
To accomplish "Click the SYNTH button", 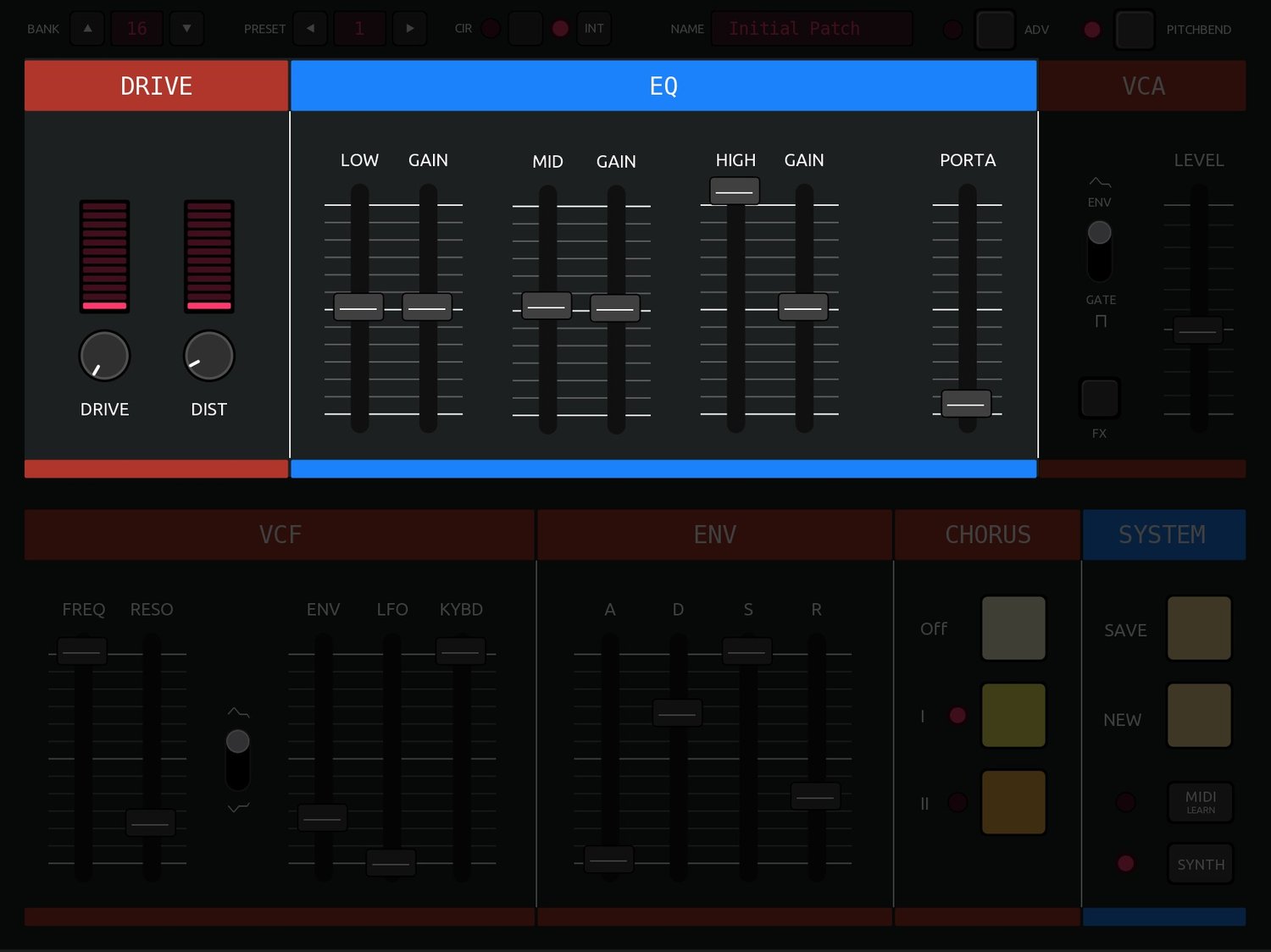I will (x=1201, y=864).
